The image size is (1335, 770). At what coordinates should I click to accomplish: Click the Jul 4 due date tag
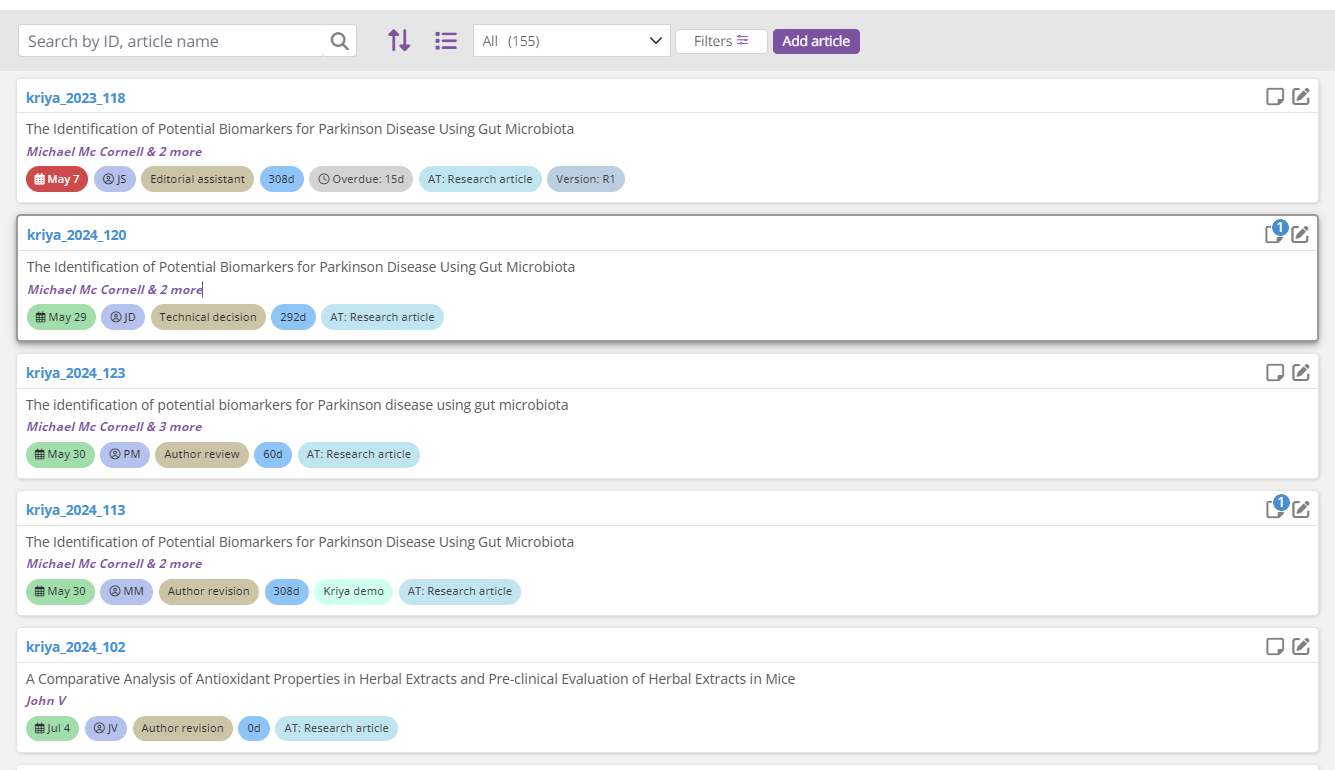click(x=53, y=728)
